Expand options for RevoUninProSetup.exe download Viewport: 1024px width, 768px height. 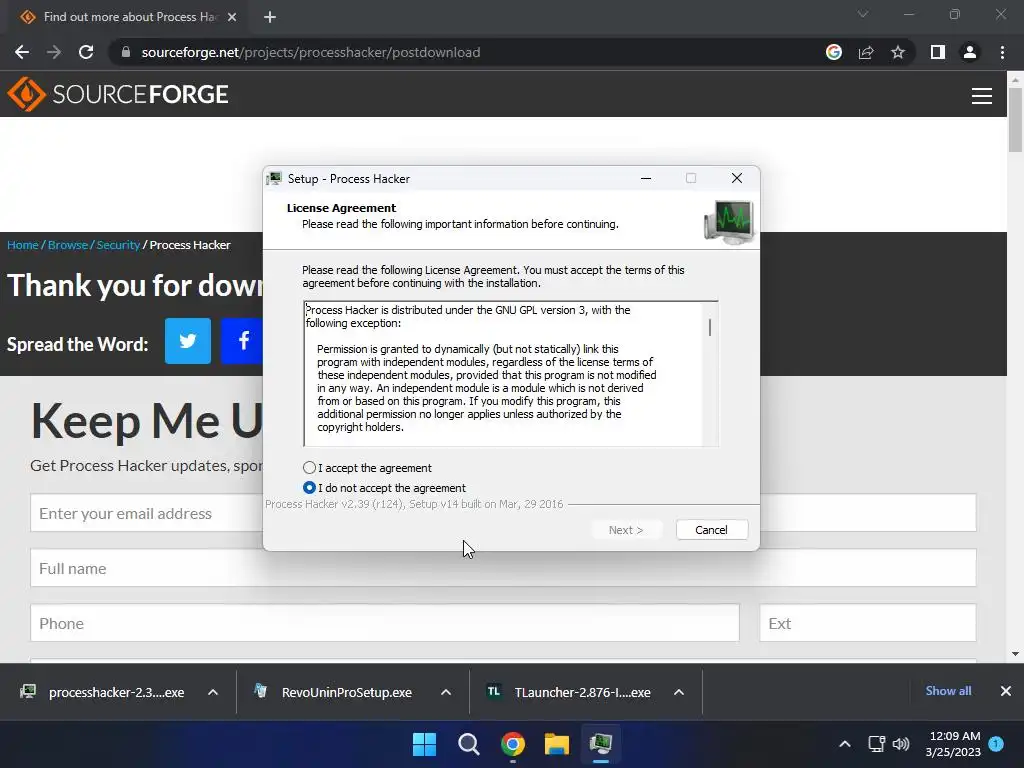pos(446,692)
